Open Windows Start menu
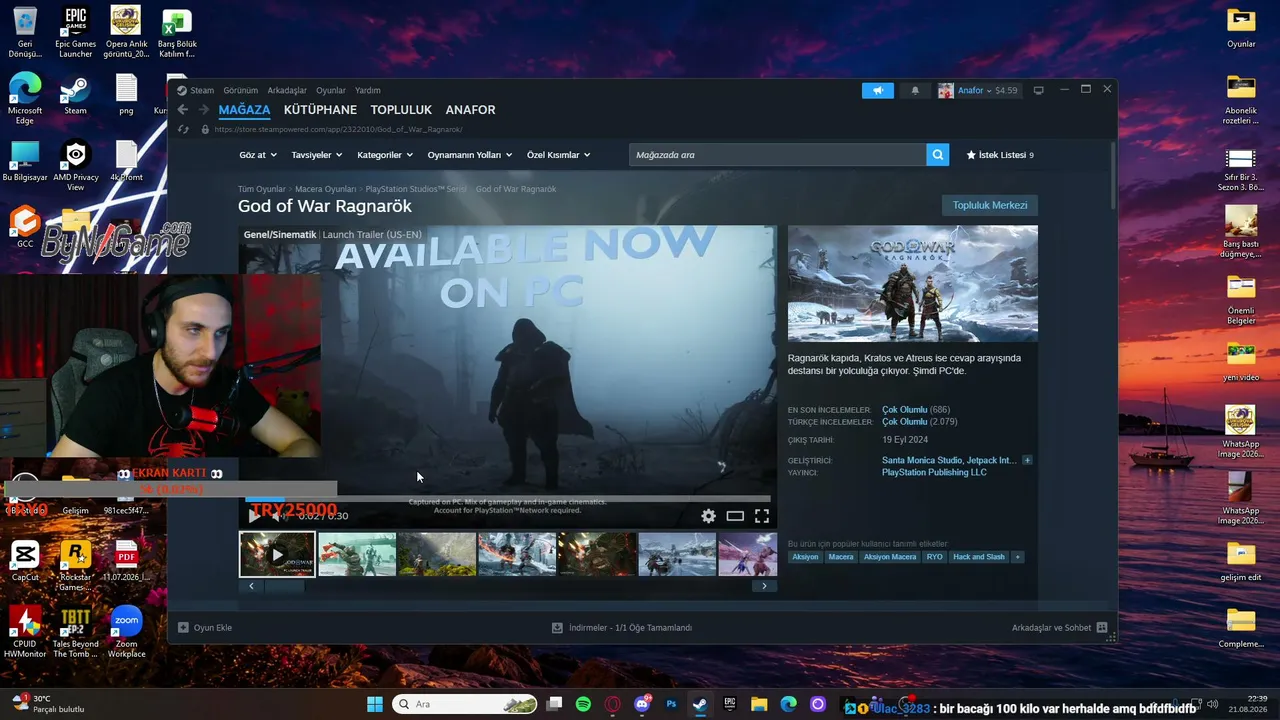The width and height of the screenshot is (1280, 720). click(x=374, y=704)
